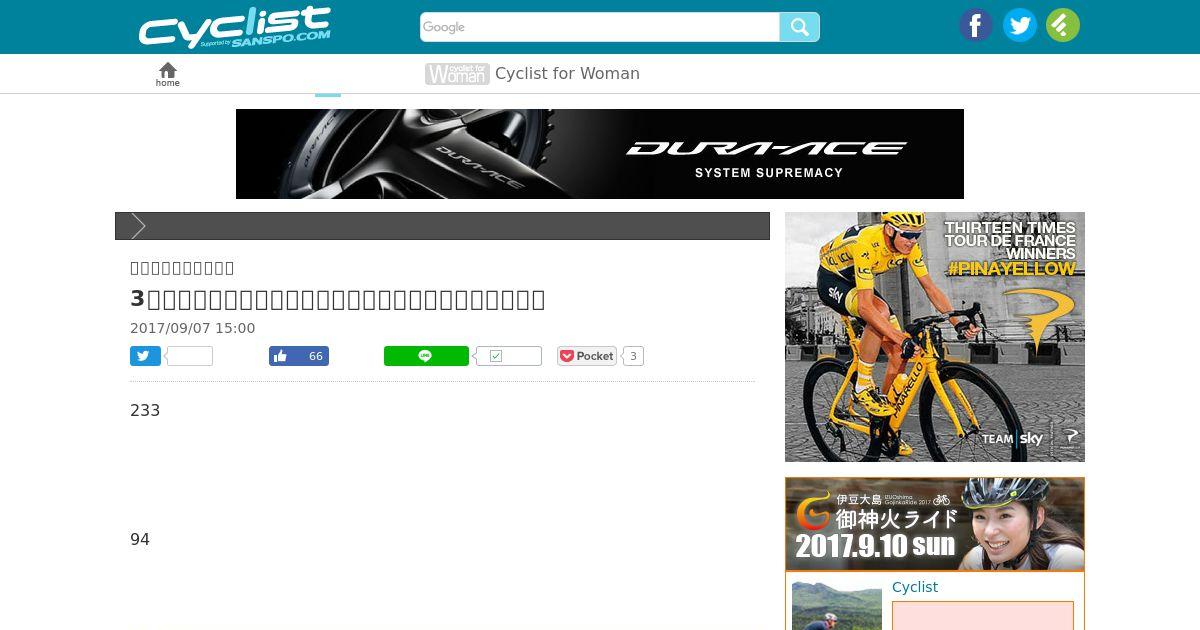Click the pink box under Cyclist link
1200x630 pixels.
pos(983,616)
